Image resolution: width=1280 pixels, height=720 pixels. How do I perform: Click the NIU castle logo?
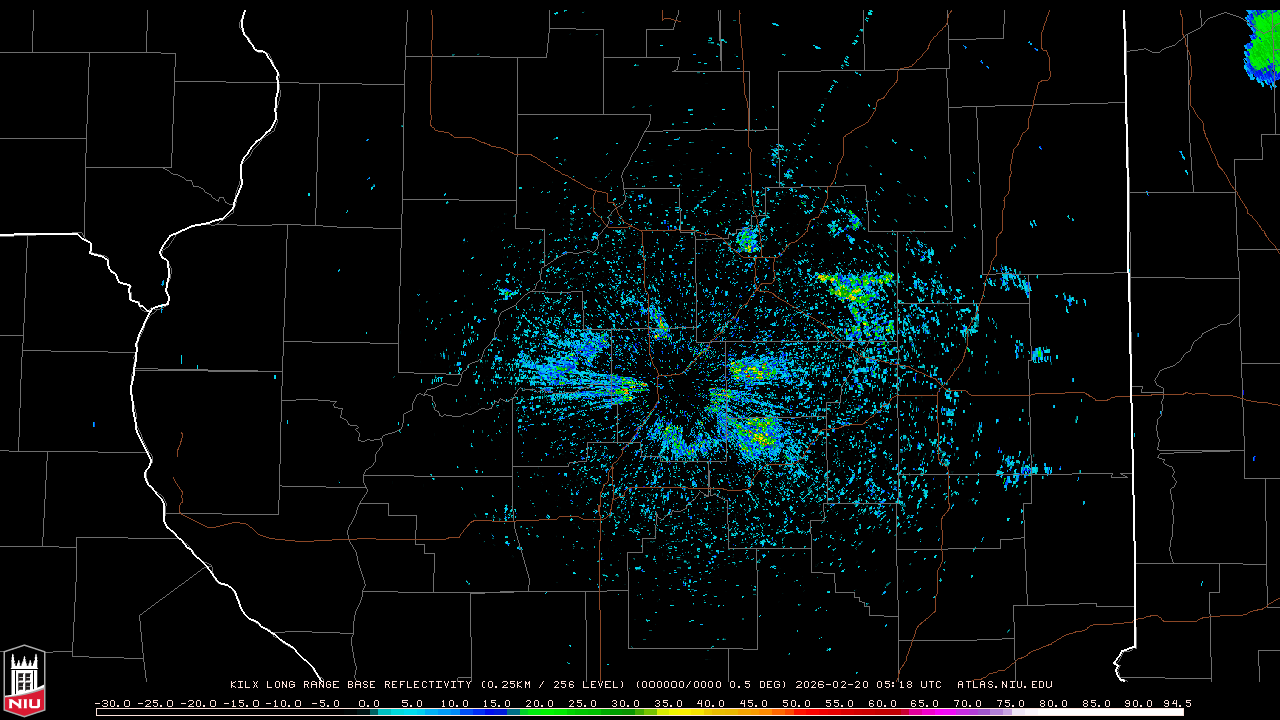pos(24,681)
